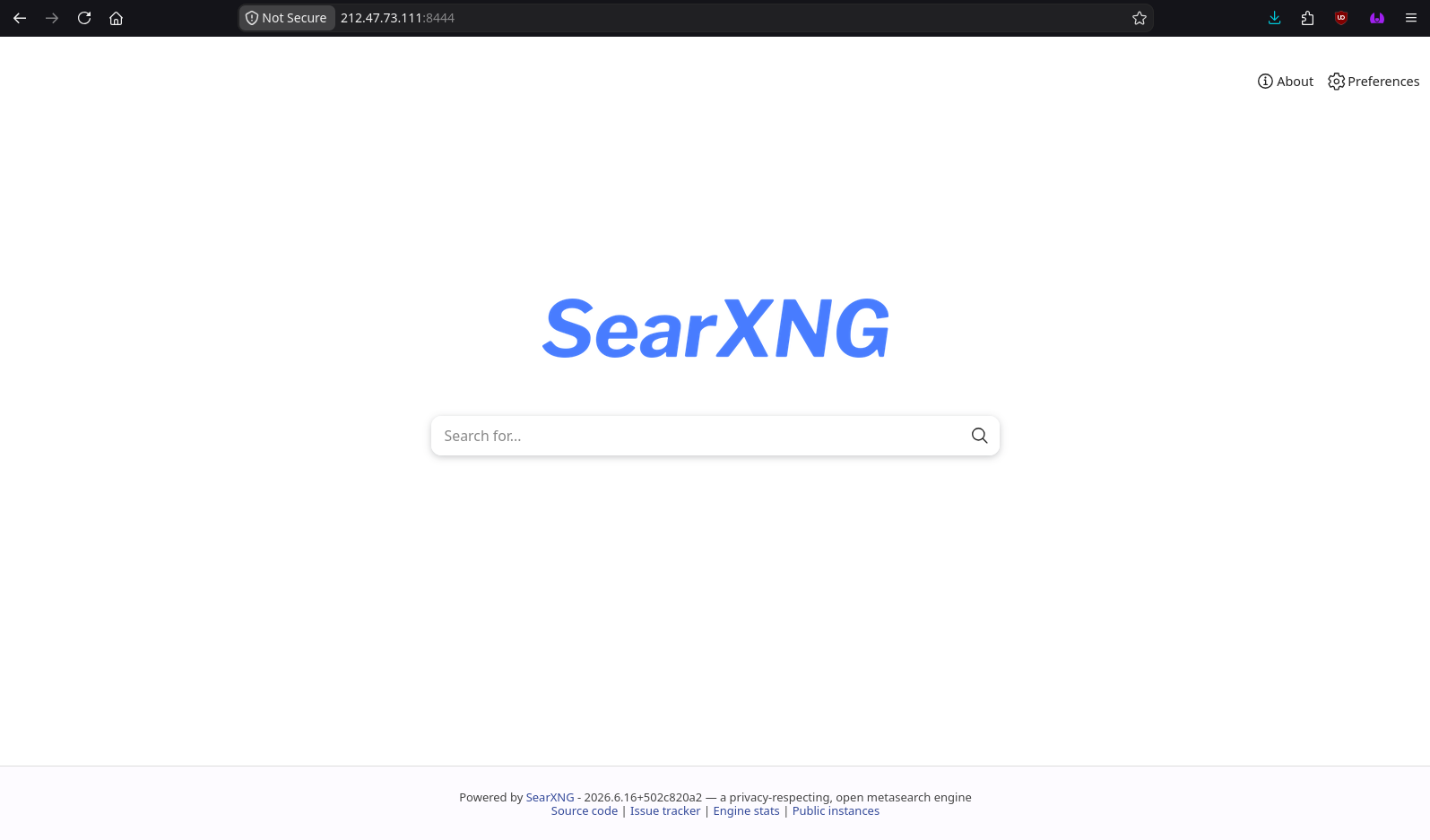Open the uBlock Origin shield extension

[x=1341, y=18]
